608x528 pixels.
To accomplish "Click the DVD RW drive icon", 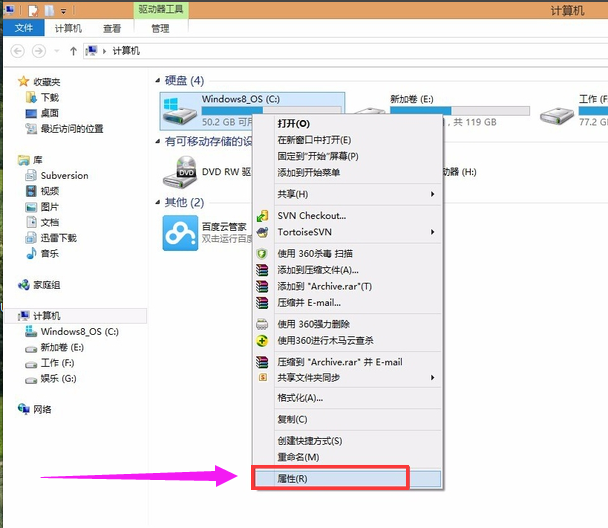I will point(181,172).
